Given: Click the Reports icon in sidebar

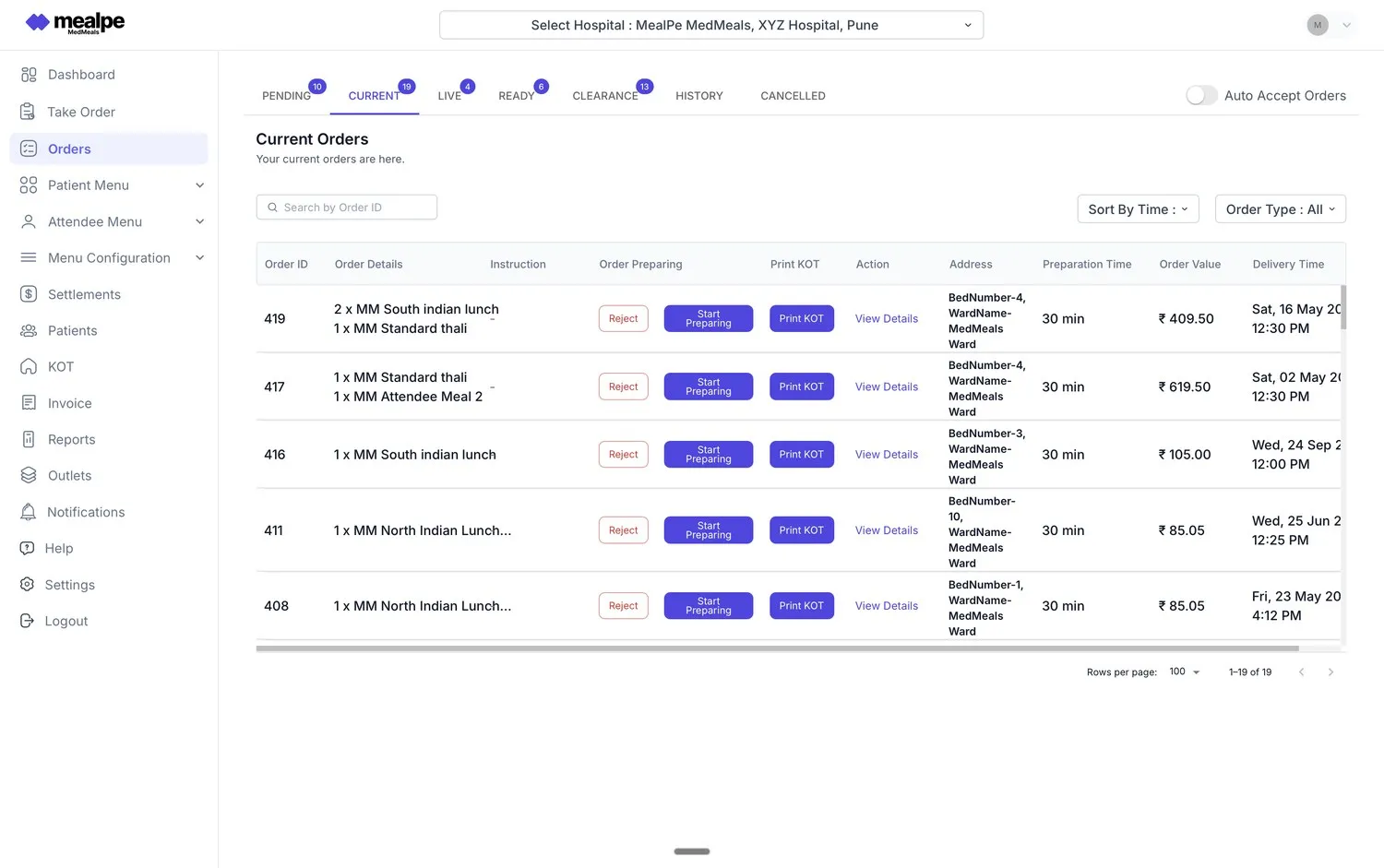Looking at the screenshot, I should coord(29,439).
